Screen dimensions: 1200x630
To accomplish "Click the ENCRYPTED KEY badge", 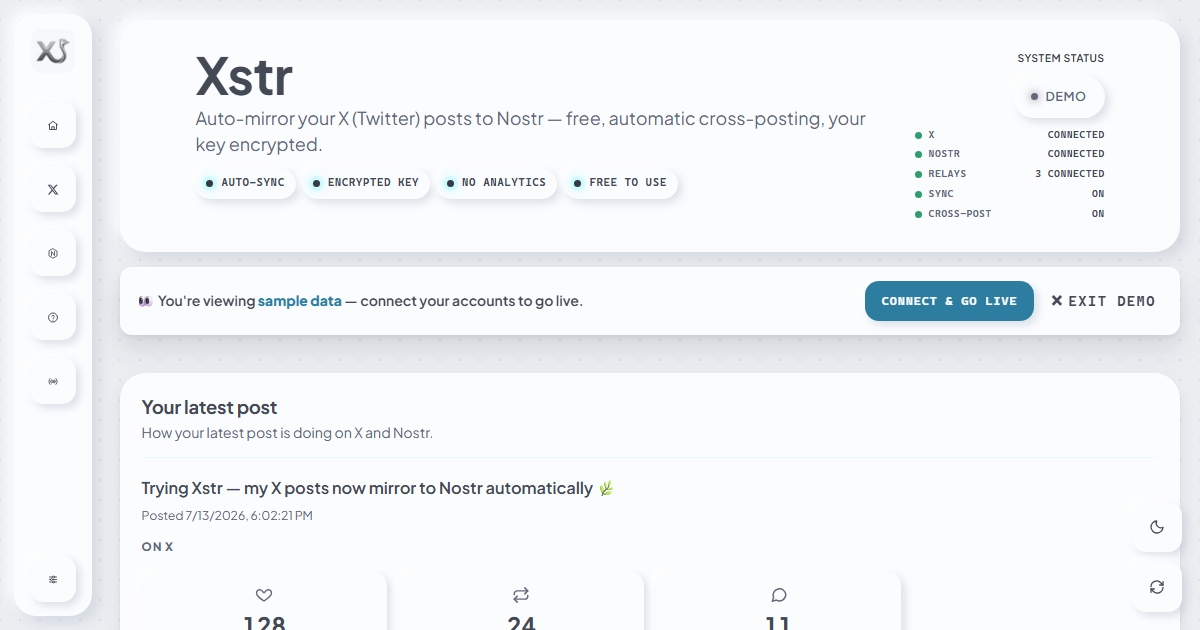I will coord(366,183).
